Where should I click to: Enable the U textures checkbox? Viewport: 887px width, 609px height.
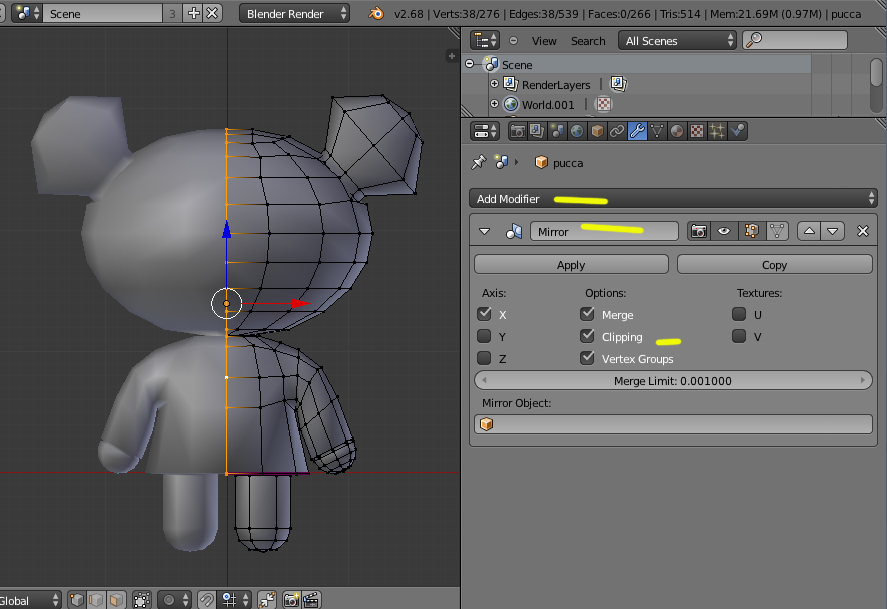(x=739, y=315)
